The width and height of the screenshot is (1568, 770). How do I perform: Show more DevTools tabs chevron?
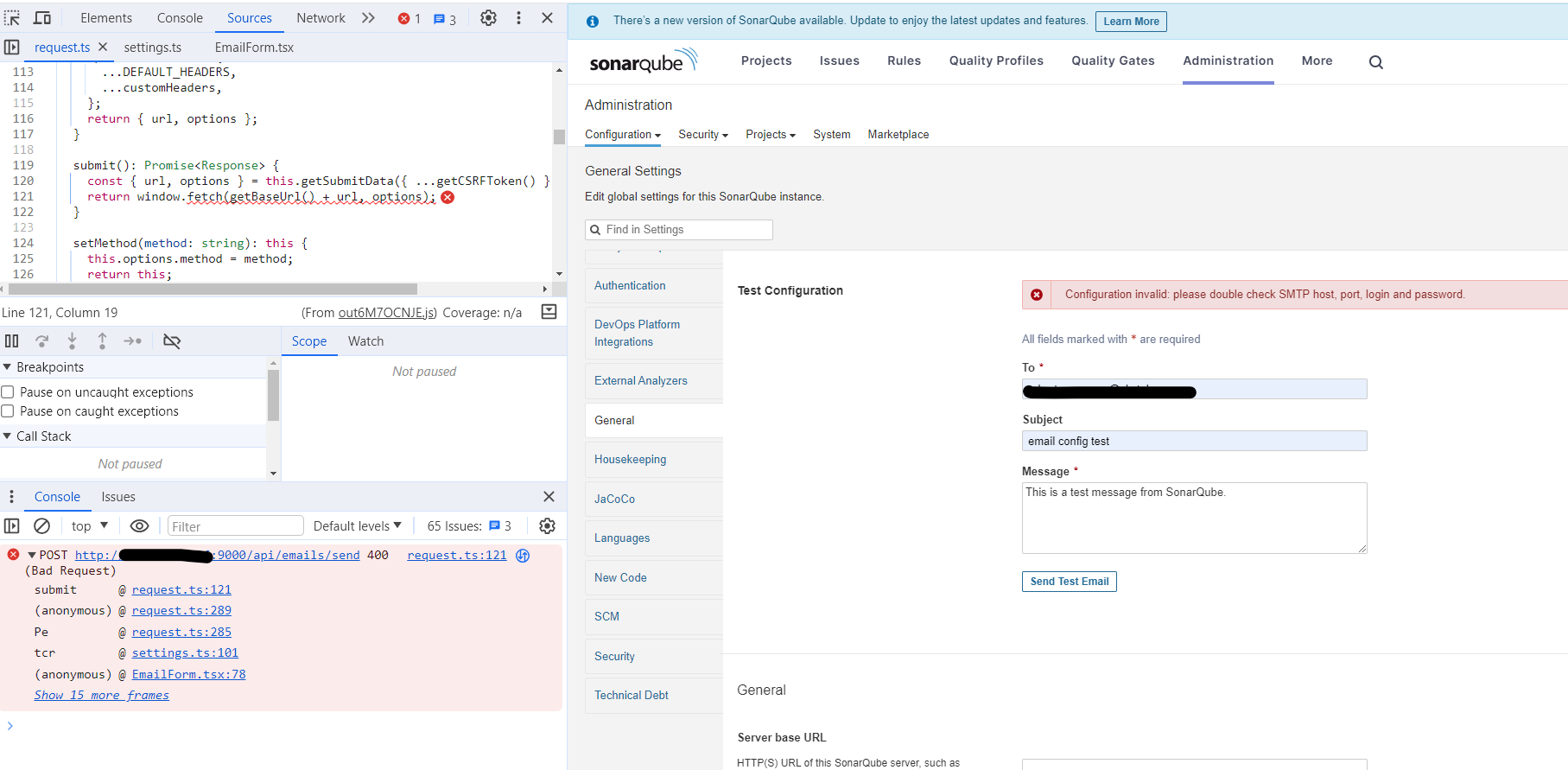[x=368, y=18]
